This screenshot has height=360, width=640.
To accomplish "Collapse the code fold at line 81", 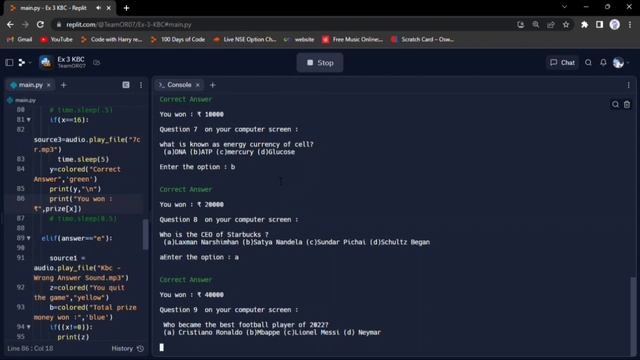I will coord(29,120).
